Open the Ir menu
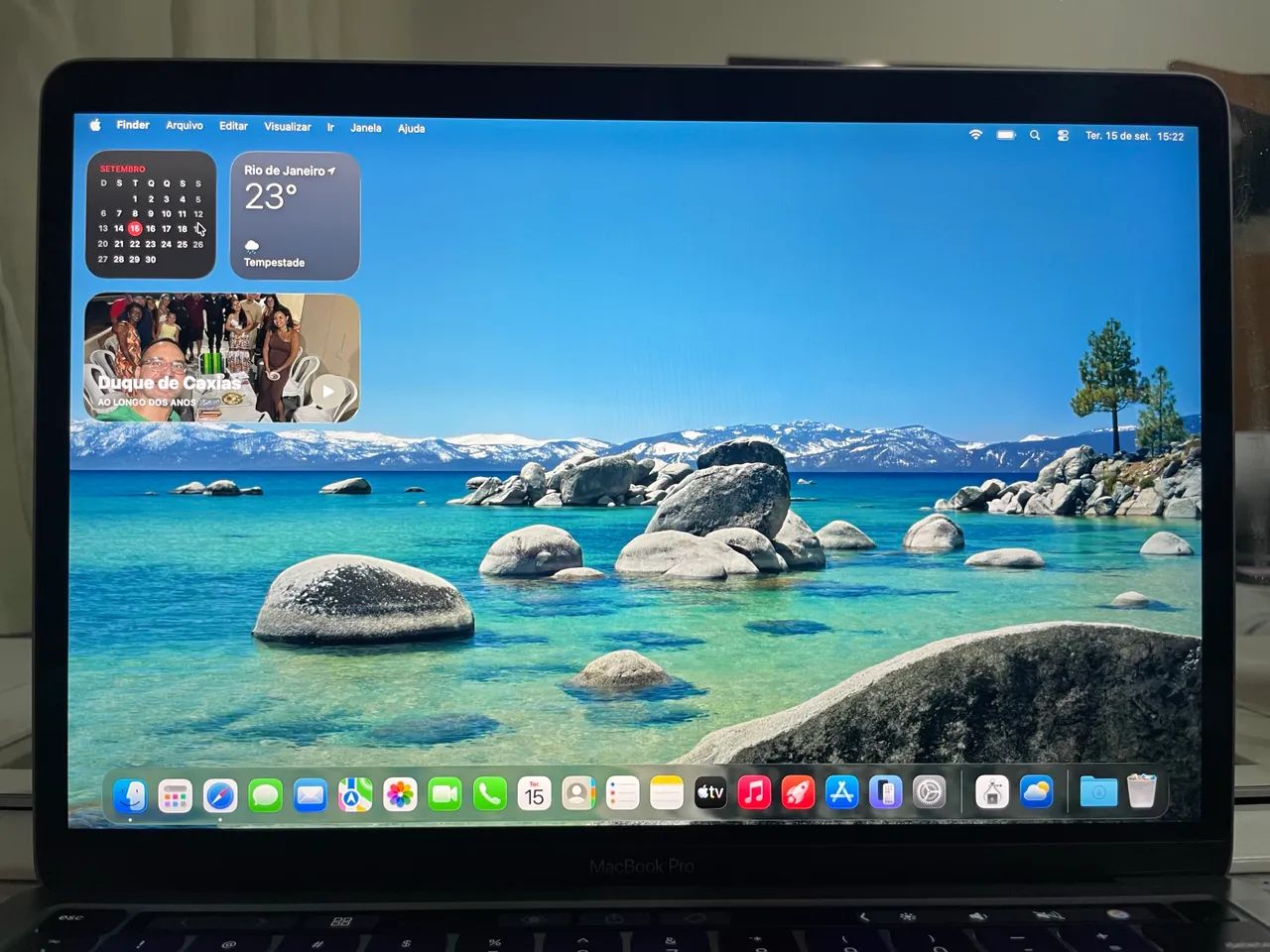 pyautogui.click(x=330, y=127)
